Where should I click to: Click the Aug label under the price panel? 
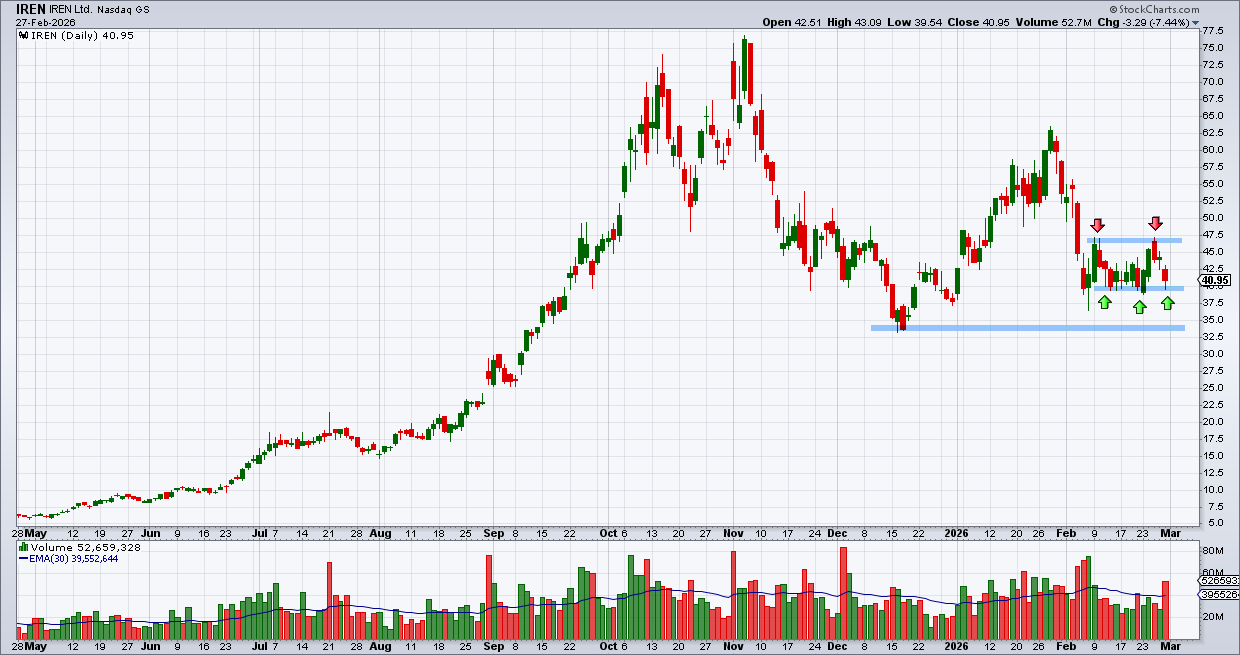380,535
